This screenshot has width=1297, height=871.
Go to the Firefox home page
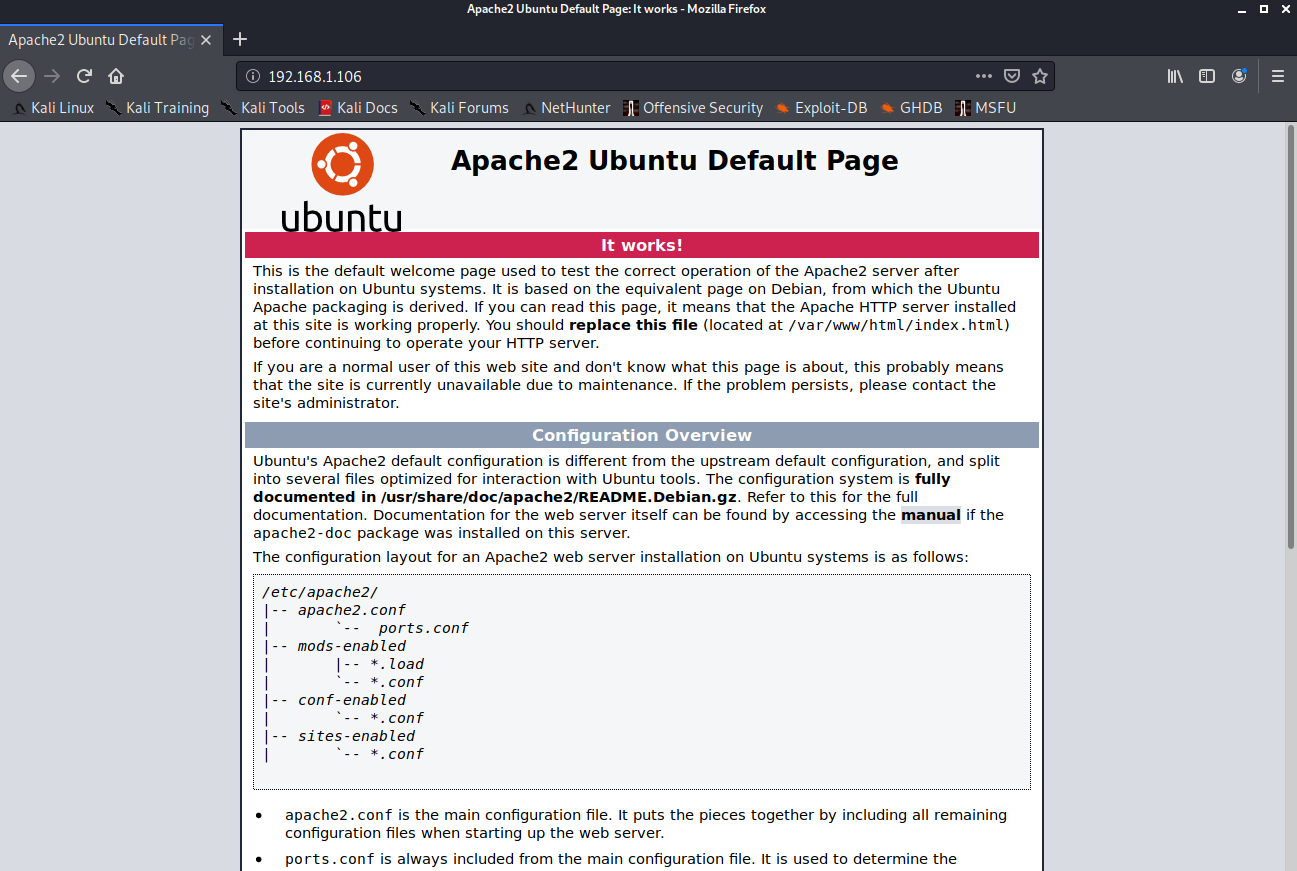[116, 76]
